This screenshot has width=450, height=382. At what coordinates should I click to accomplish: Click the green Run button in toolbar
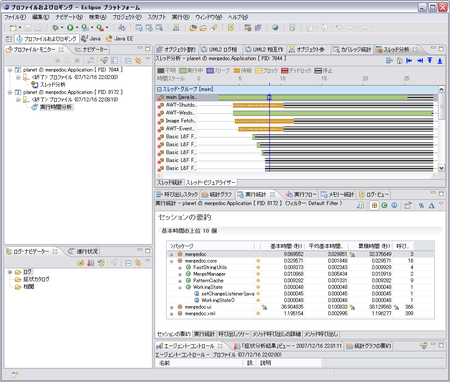(70, 28)
